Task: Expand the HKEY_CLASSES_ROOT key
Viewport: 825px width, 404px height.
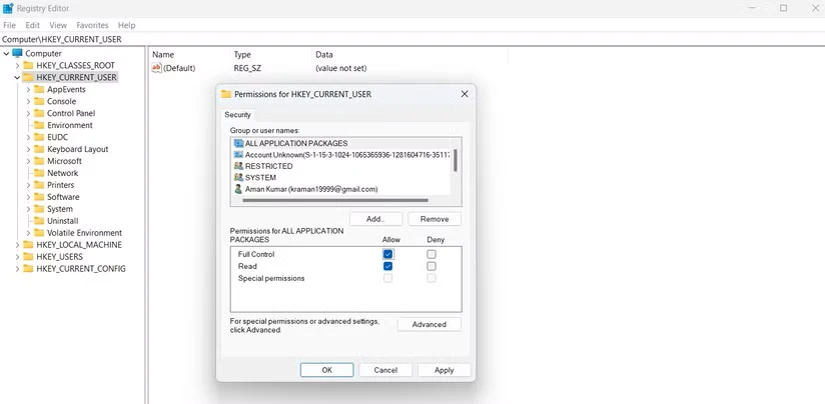Action: (17, 65)
